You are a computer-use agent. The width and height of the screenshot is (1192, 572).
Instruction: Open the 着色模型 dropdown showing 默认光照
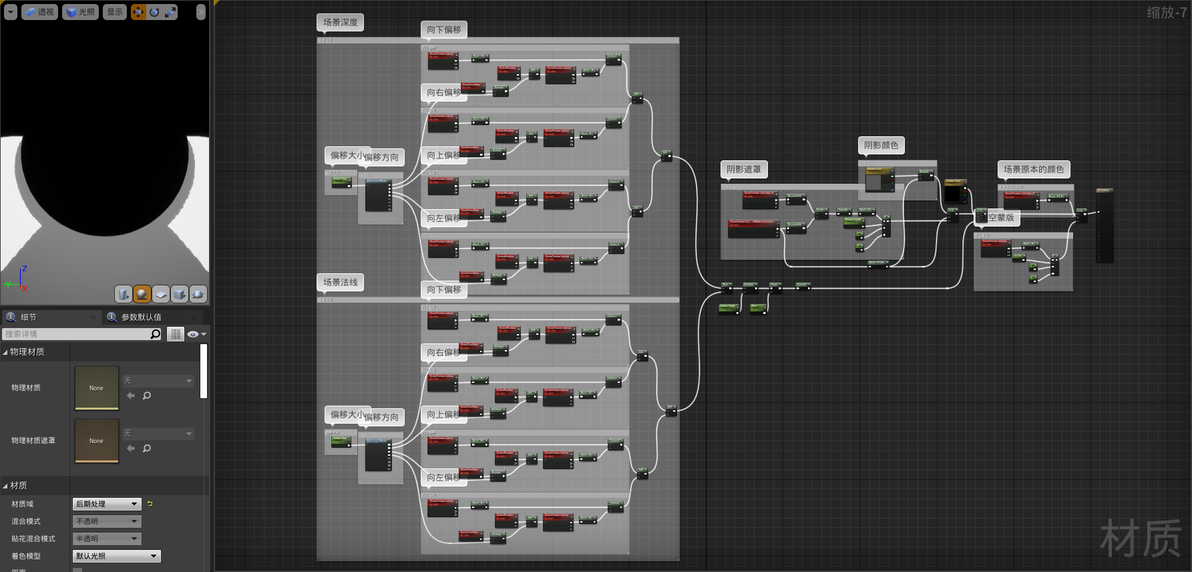116,556
